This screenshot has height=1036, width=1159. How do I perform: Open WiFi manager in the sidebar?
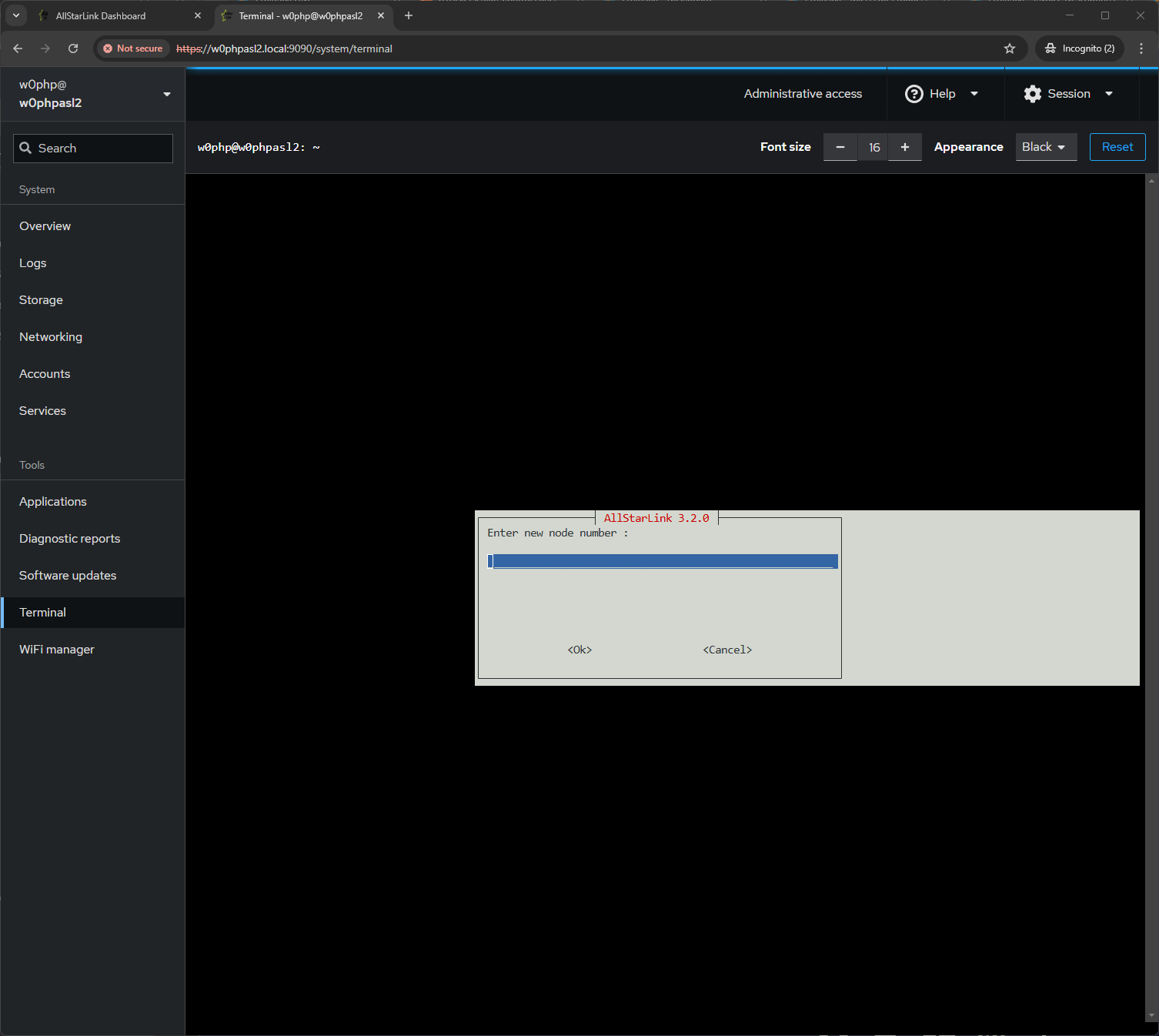click(x=57, y=650)
